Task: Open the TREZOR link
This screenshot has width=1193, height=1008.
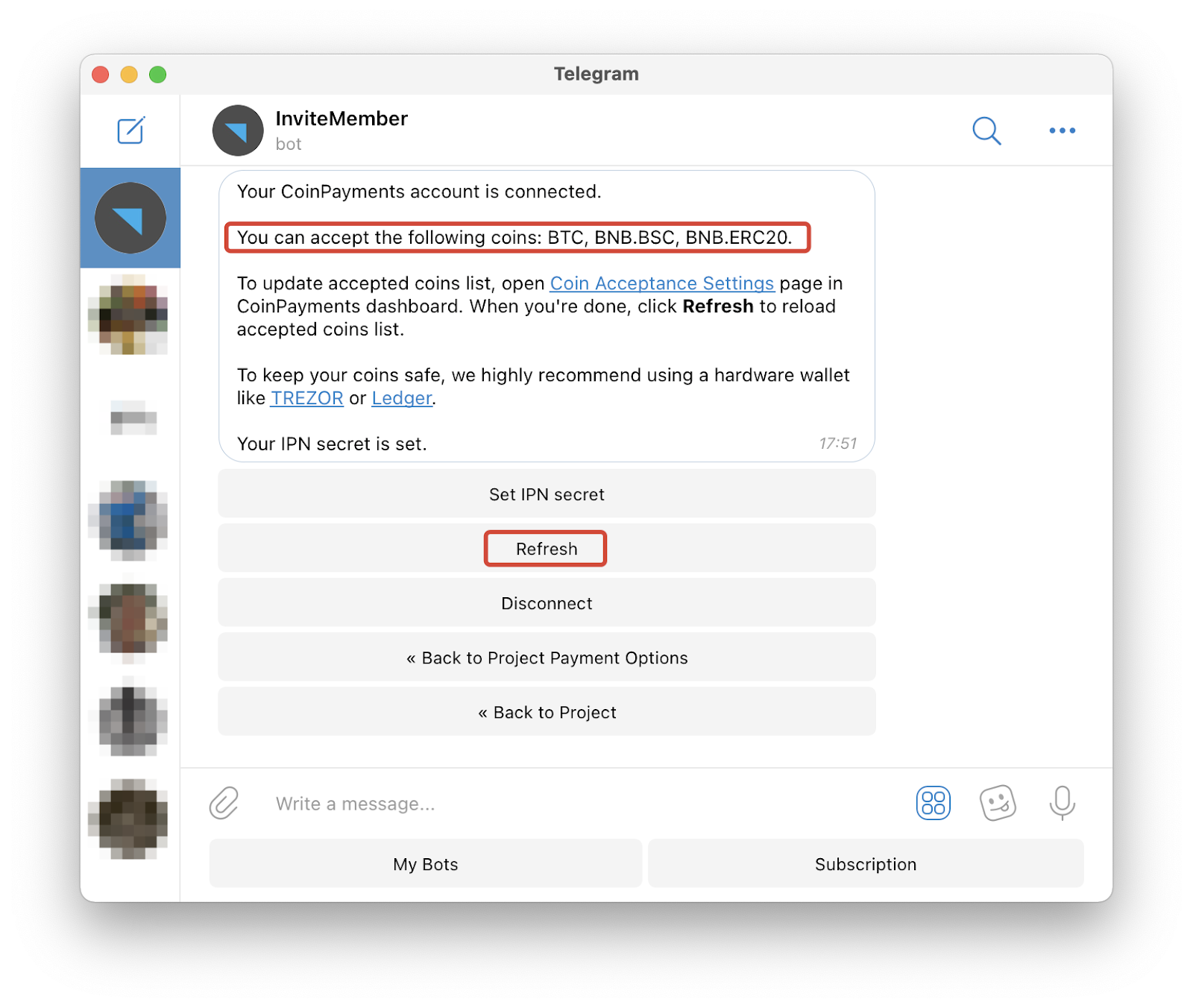Action: click(306, 398)
